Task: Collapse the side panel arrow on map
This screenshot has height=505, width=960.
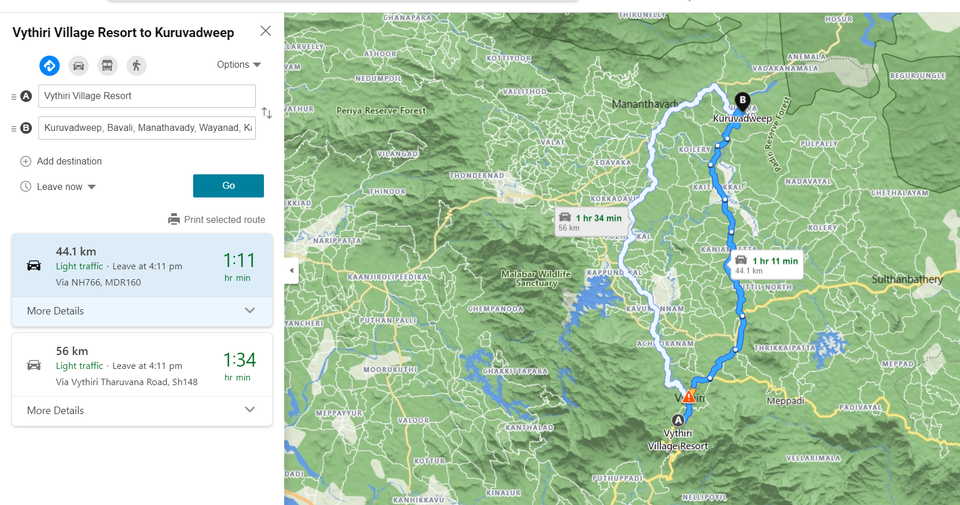Action: tap(291, 270)
